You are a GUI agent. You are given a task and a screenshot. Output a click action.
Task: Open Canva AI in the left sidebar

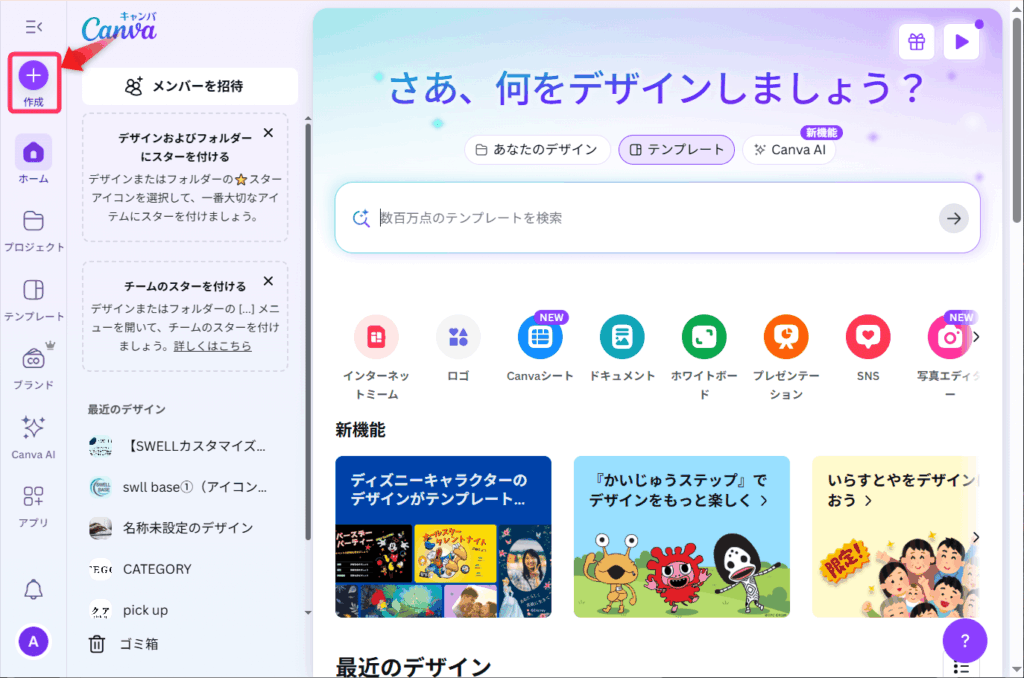(33, 436)
